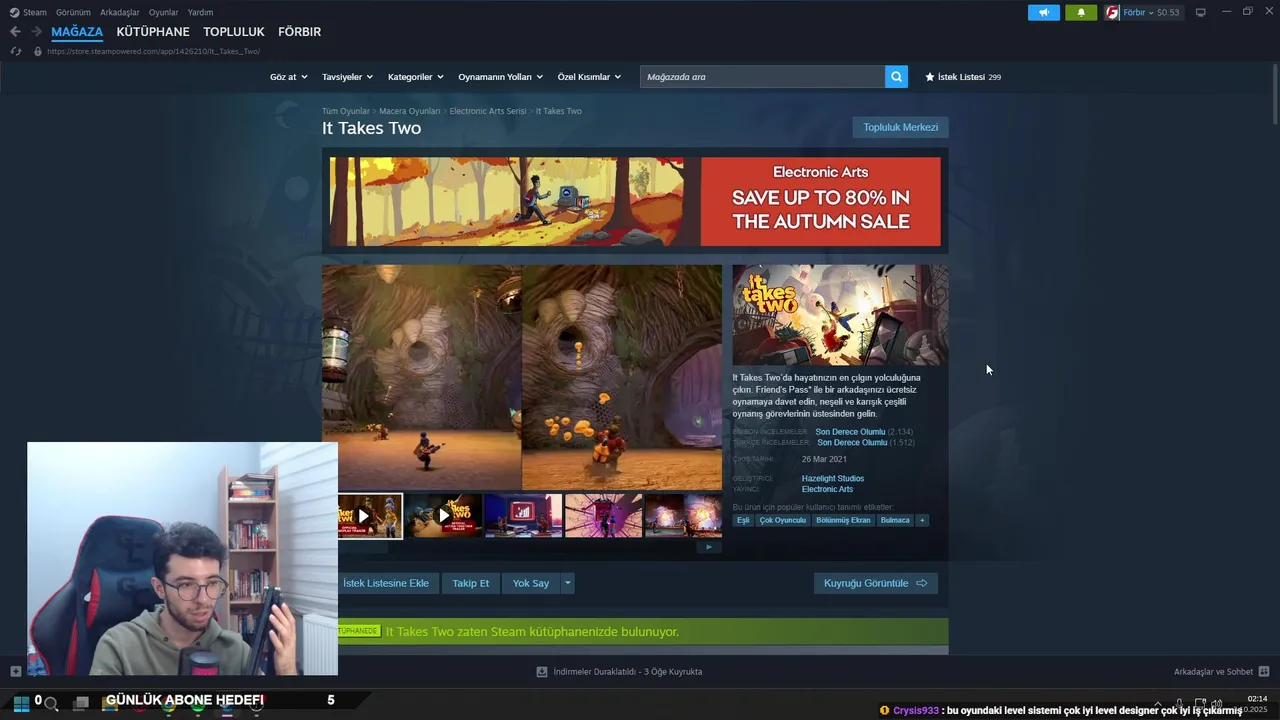Switch to the TOPLULUK tab
This screenshot has width=1280, height=720.
tap(234, 32)
